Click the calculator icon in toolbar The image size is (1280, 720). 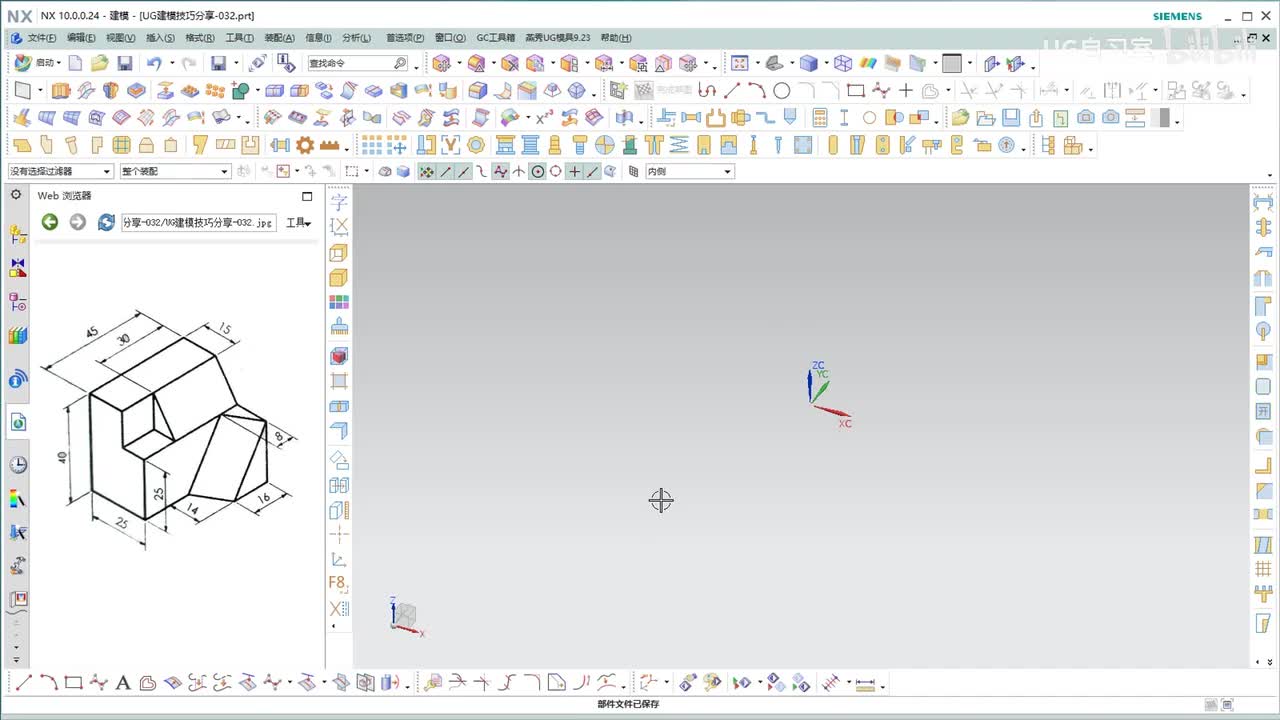pos(820,117)
